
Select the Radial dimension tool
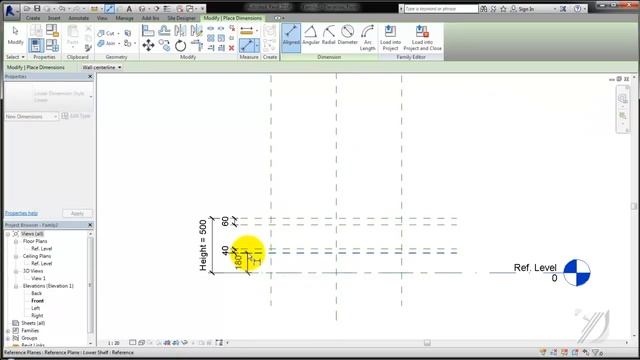coord(329,35)
